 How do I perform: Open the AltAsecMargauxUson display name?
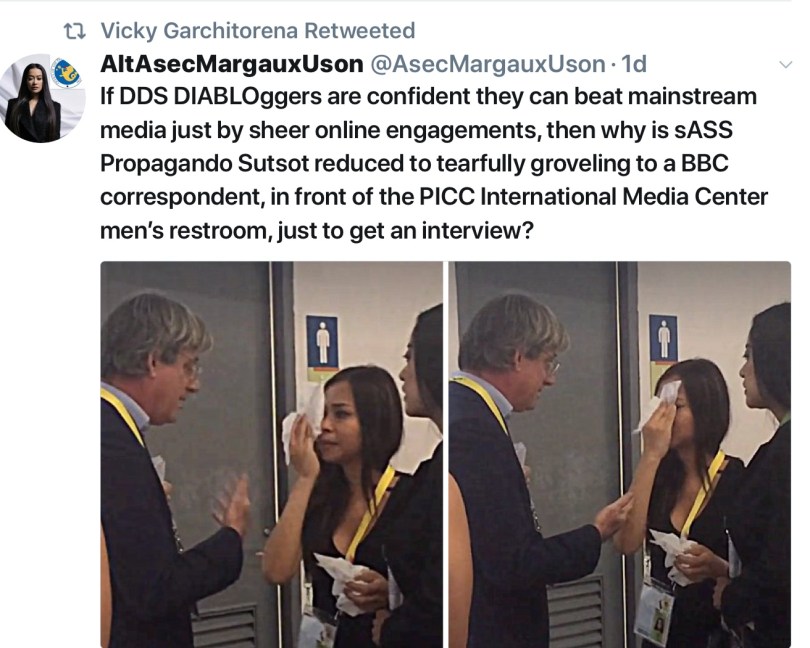(231, 64)
